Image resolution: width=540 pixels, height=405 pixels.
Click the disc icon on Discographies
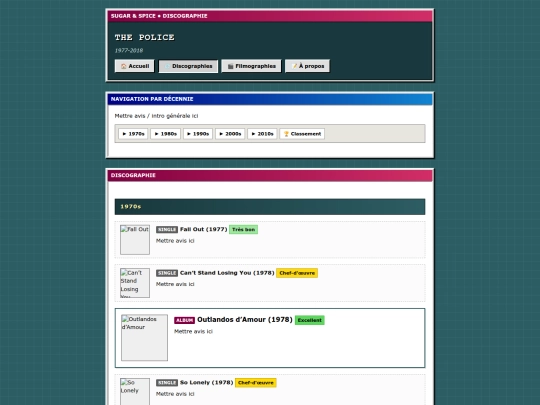(167, 66)
